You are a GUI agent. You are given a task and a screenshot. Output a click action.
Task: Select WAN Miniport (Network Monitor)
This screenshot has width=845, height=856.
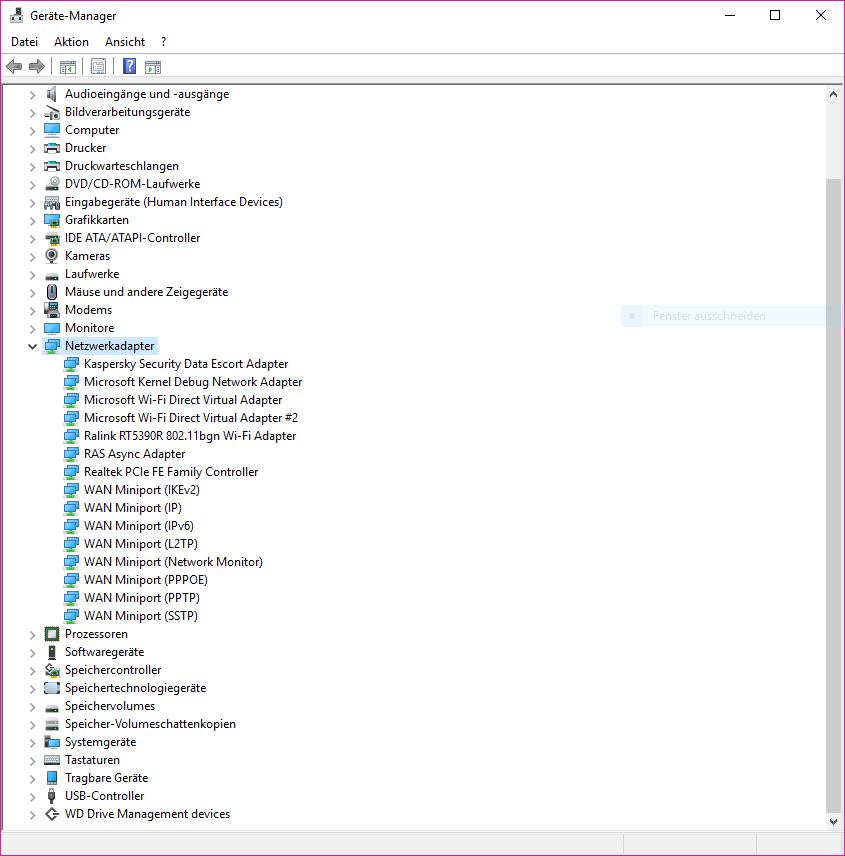pyautogui.click(x=173, y=562)
